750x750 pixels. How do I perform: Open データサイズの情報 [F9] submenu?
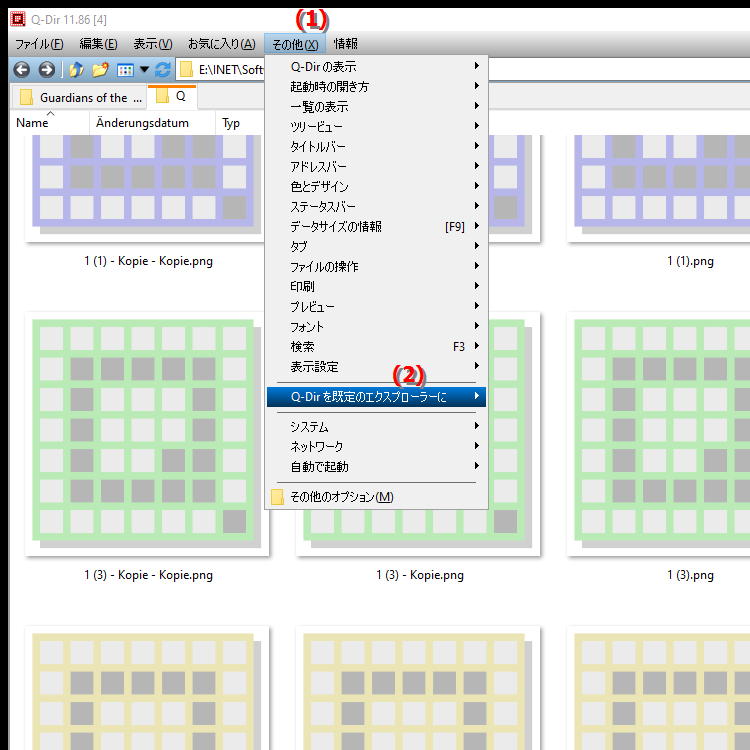376,227
